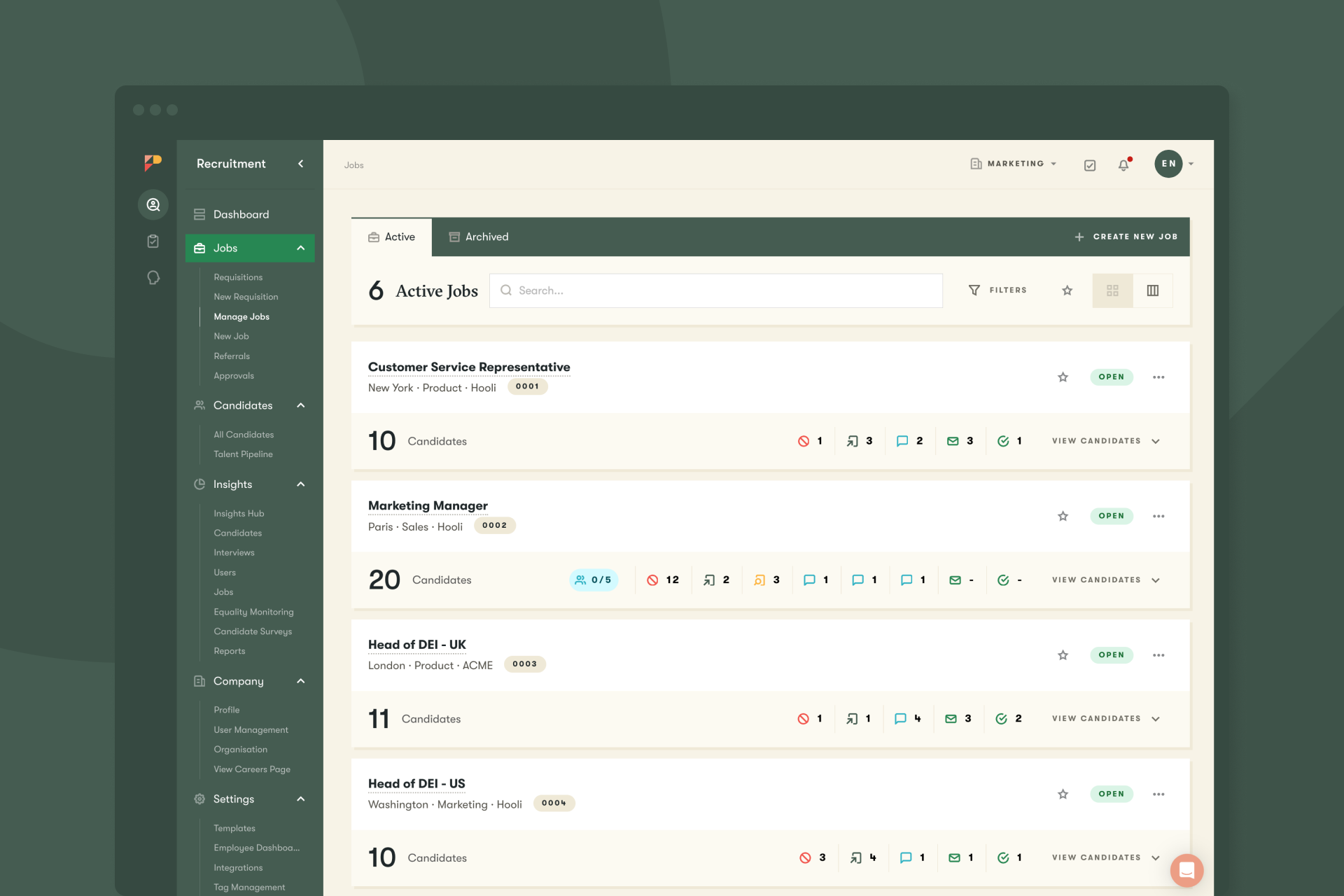The width and height of the screenshot is (1344, 896).
Task: Open more options for Customer Service Representative
Action: [x=1158, y=377]
